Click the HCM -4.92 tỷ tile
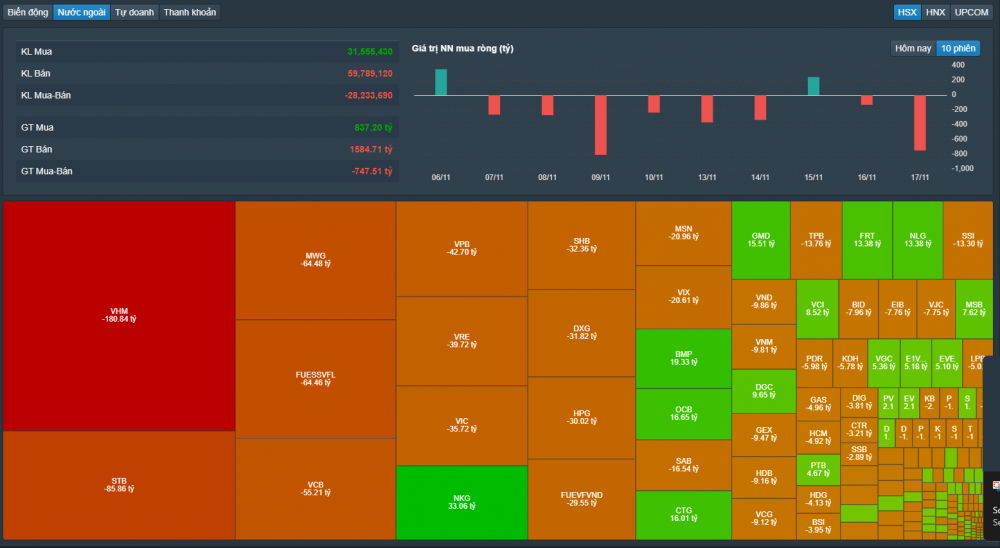 [x=818, y=437]
